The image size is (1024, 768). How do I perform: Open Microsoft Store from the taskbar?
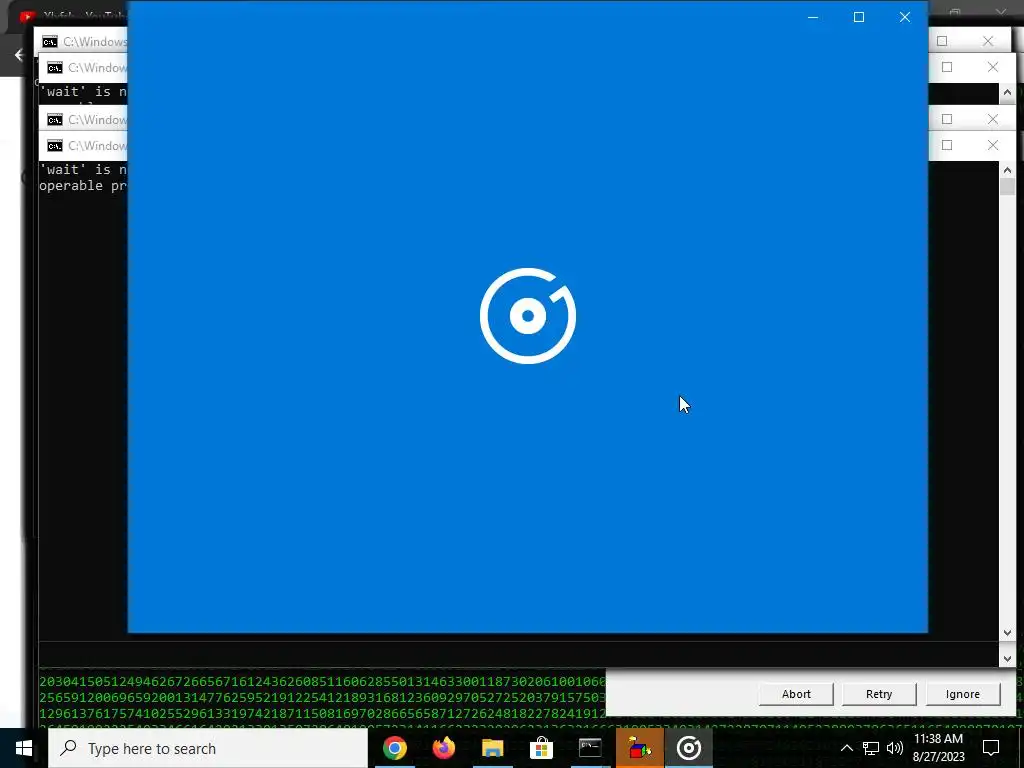(541, 748)
